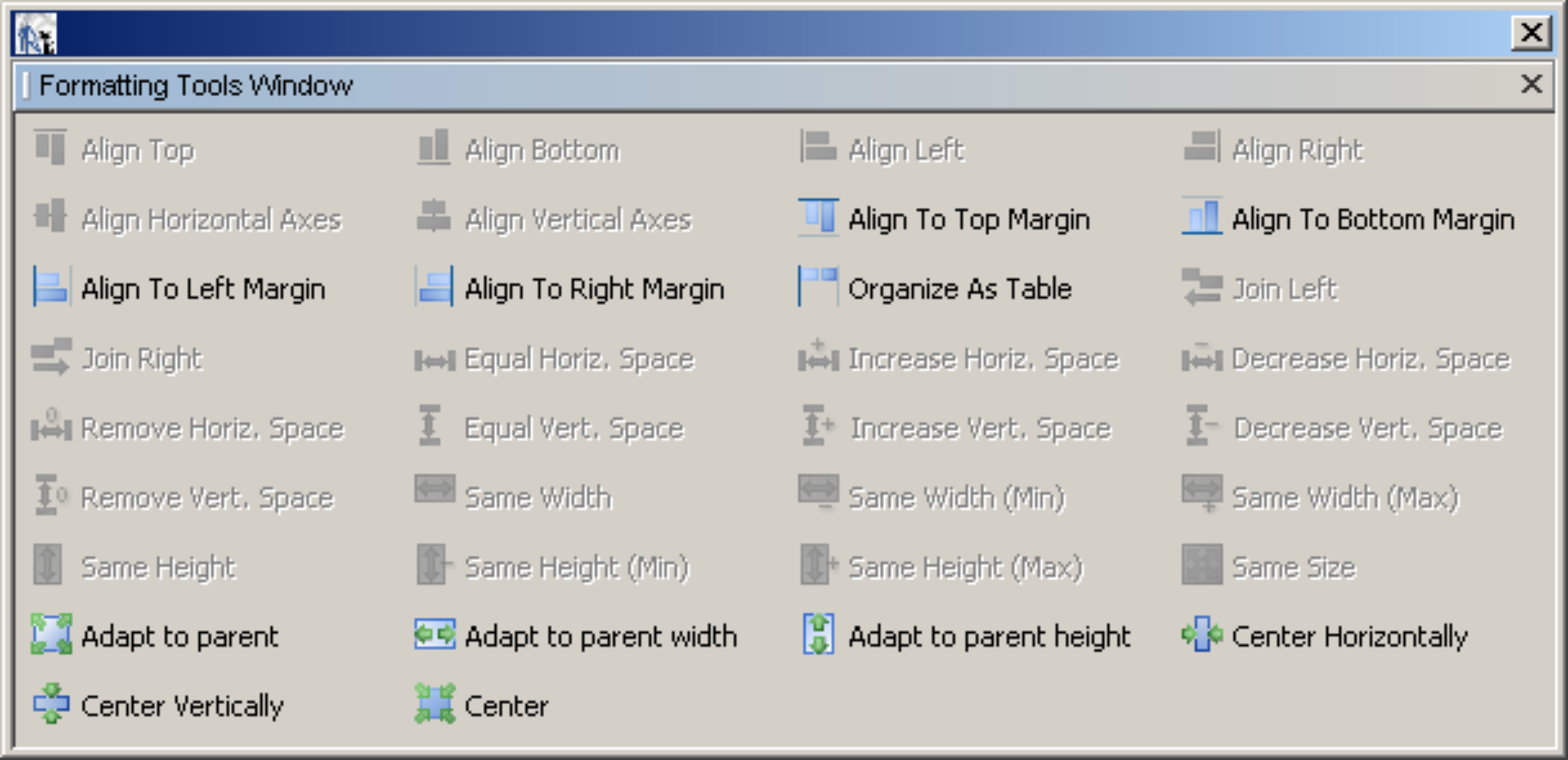This screenshot has height=760, width=1568.
Task: Select the Same Width label
Action: coord(538,497)
